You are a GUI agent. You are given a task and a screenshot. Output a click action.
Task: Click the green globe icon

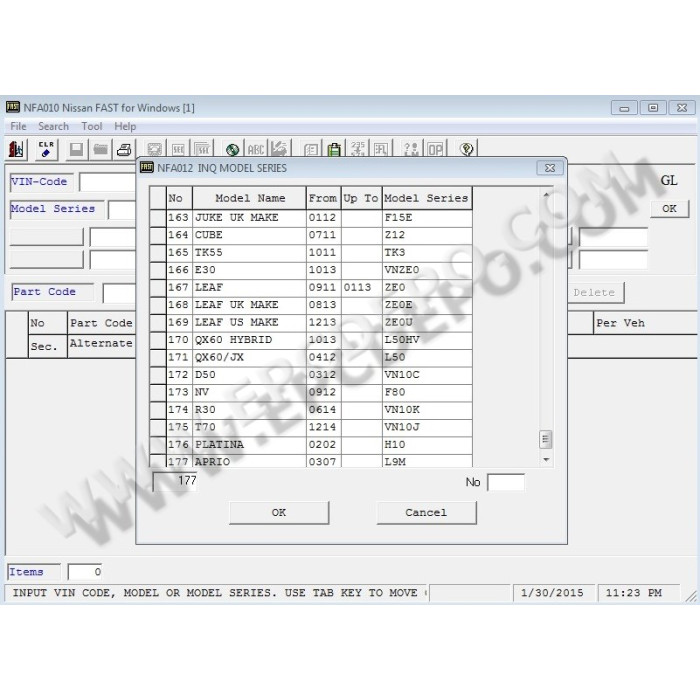pyautogui.click(x=232, y=150)
